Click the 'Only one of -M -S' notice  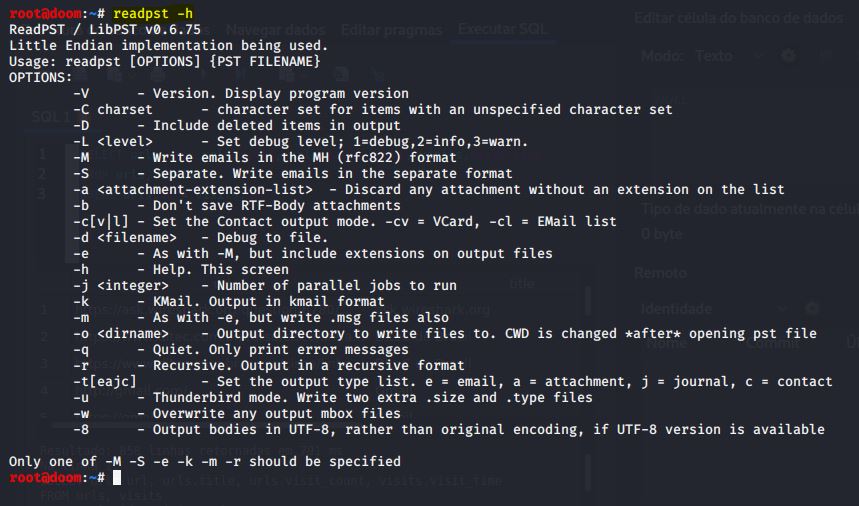click(x=204, y=461)
